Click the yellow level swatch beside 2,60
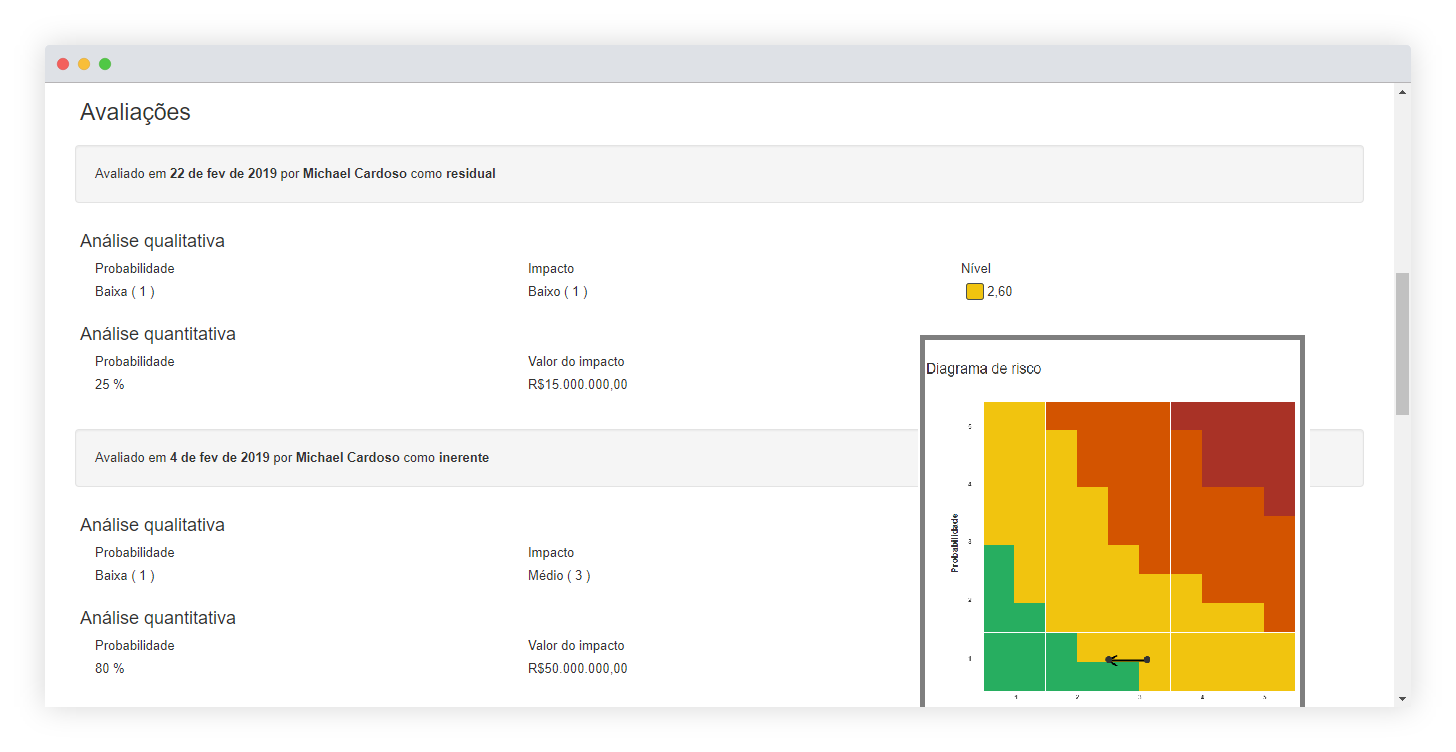1456x752 pixels. click(974, 292)
